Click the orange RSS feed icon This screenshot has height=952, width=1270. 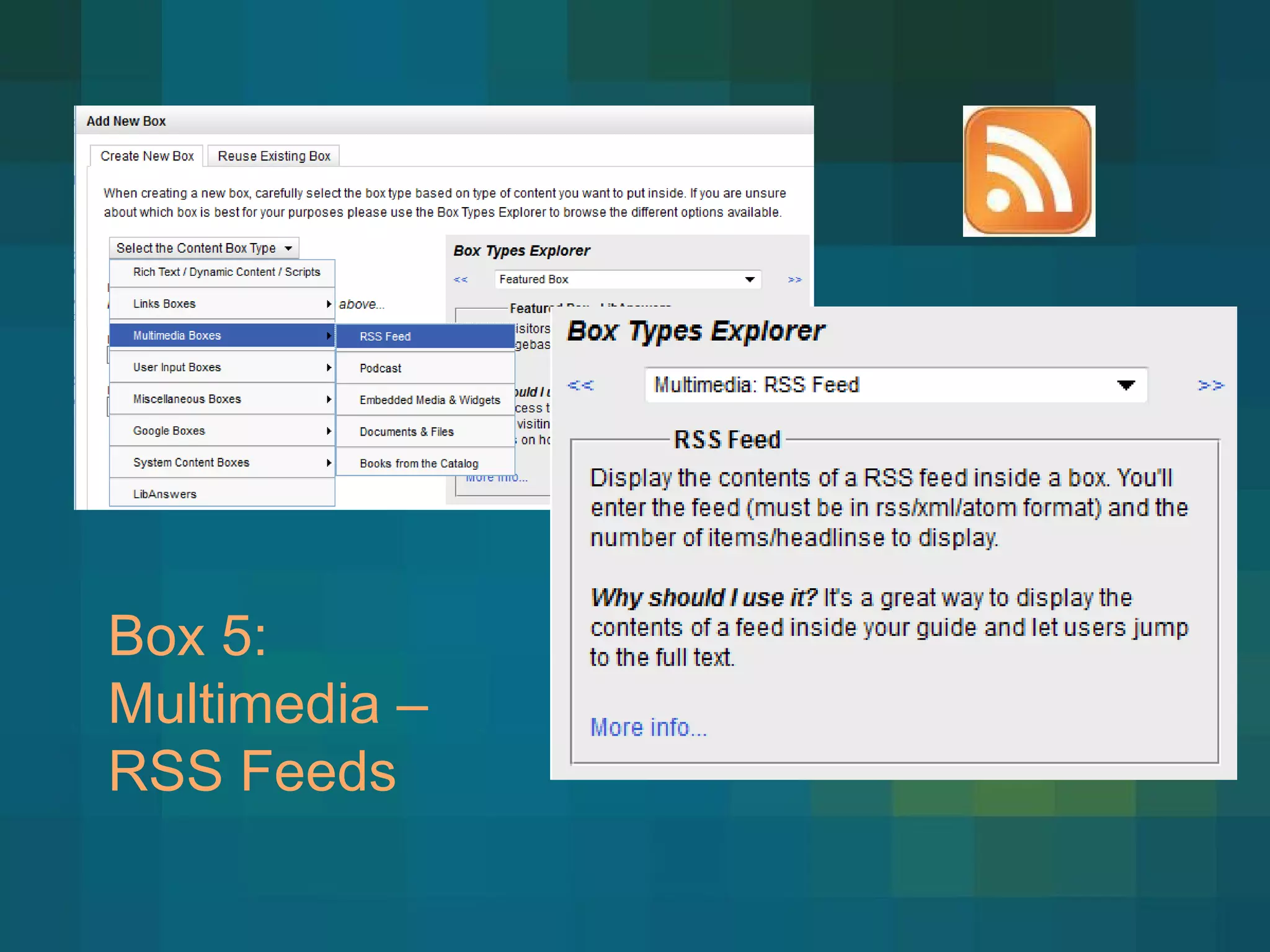1029,171
